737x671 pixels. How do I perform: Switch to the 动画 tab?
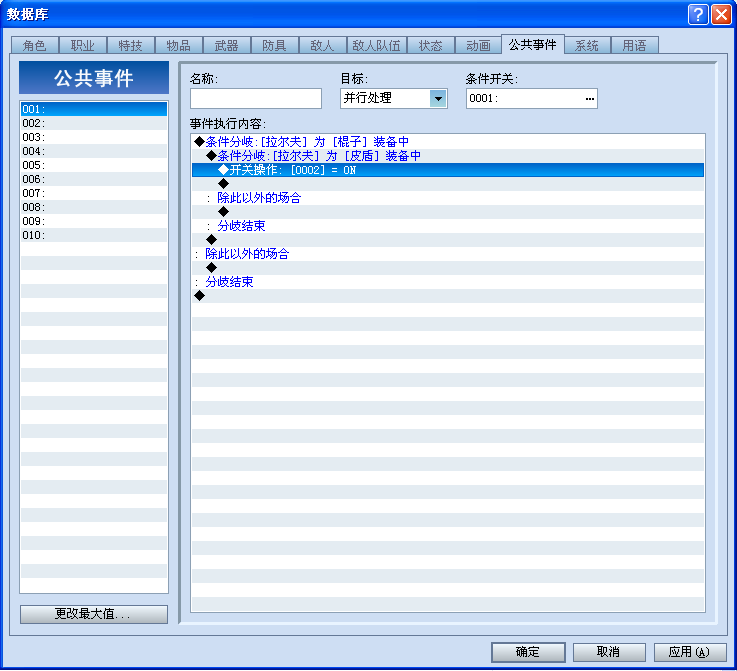click(x=478, y=46)
